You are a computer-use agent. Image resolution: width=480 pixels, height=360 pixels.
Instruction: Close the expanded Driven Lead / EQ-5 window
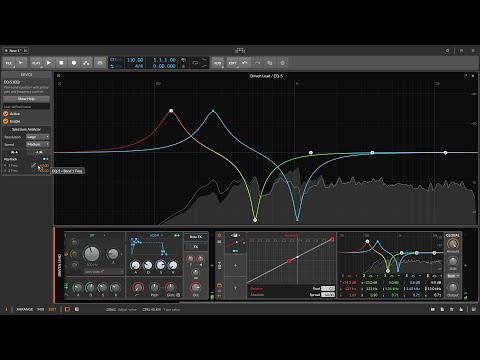pos(473,76)
